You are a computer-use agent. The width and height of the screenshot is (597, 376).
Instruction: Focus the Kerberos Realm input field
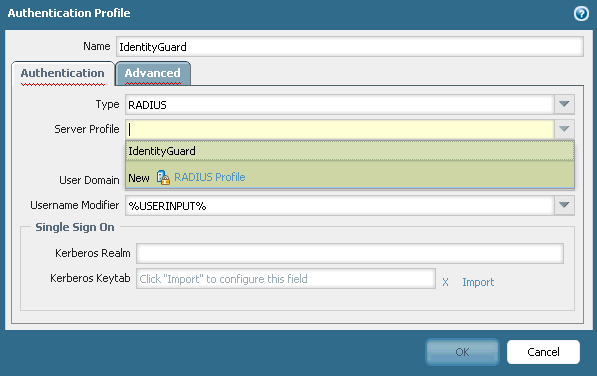[350, 253]
